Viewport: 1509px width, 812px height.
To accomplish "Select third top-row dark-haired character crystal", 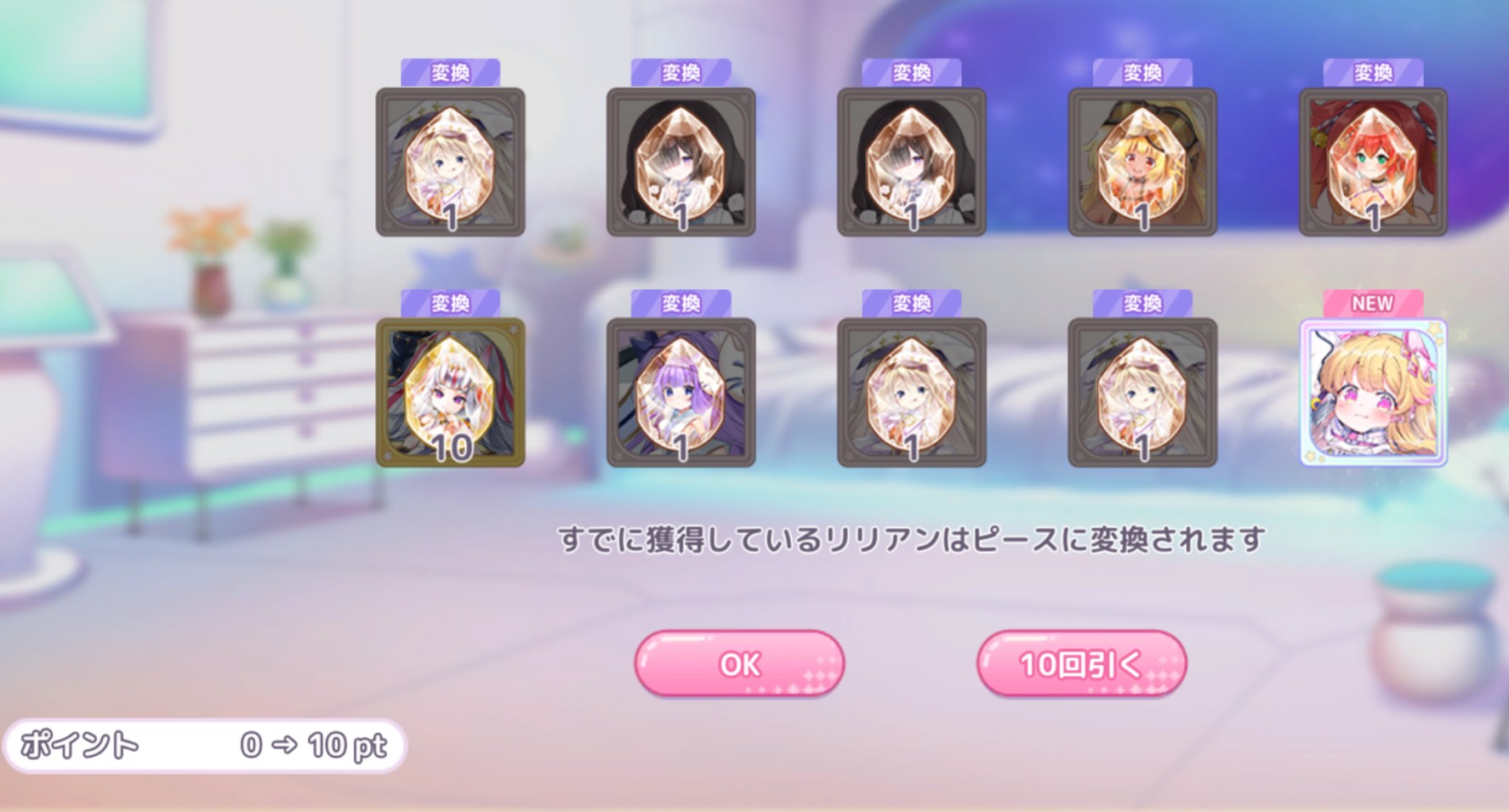I will [x=912, y=162].
